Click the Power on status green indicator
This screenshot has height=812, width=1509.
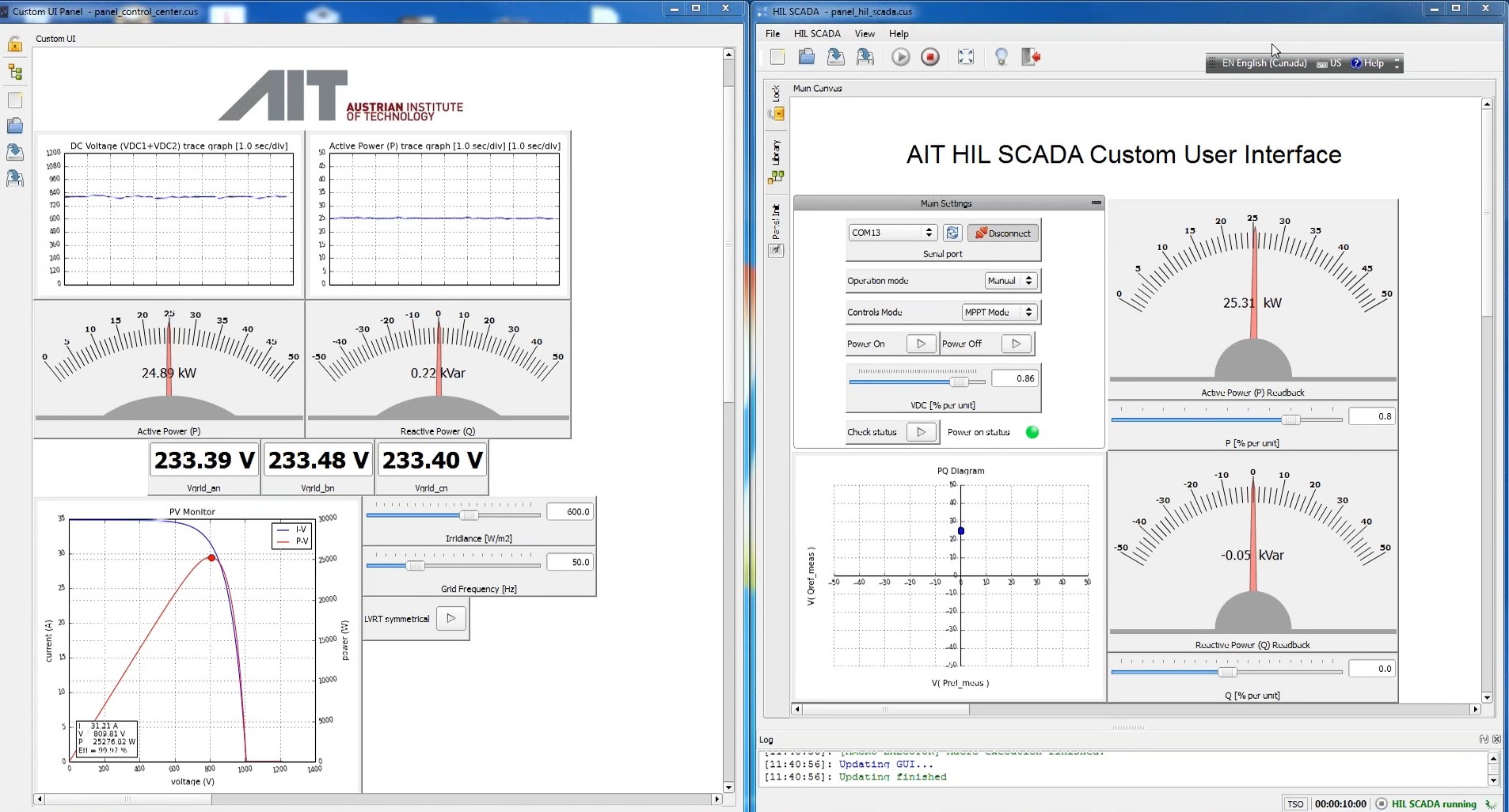click(1032, 432)
